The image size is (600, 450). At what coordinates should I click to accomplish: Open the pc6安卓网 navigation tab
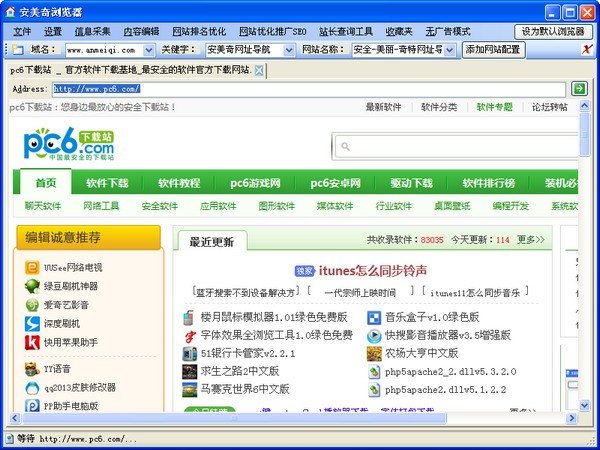[x=335, y=183]
